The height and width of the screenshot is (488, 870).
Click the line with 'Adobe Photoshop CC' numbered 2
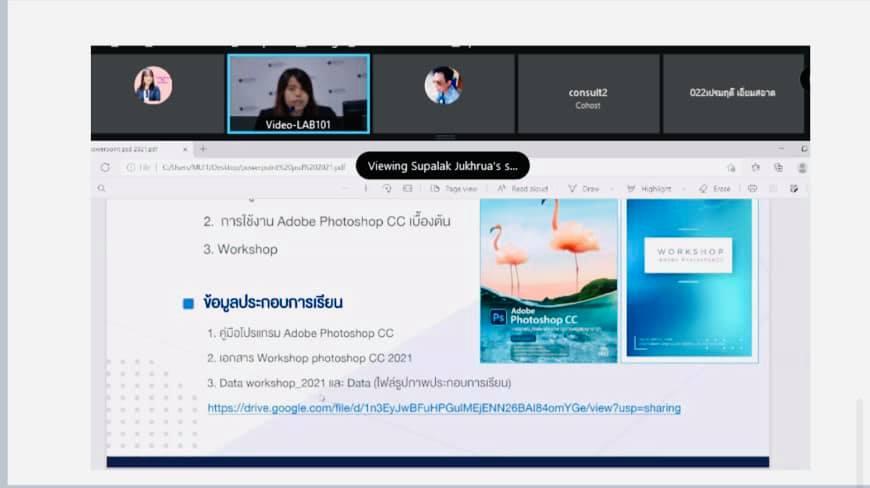pos(327,221)
